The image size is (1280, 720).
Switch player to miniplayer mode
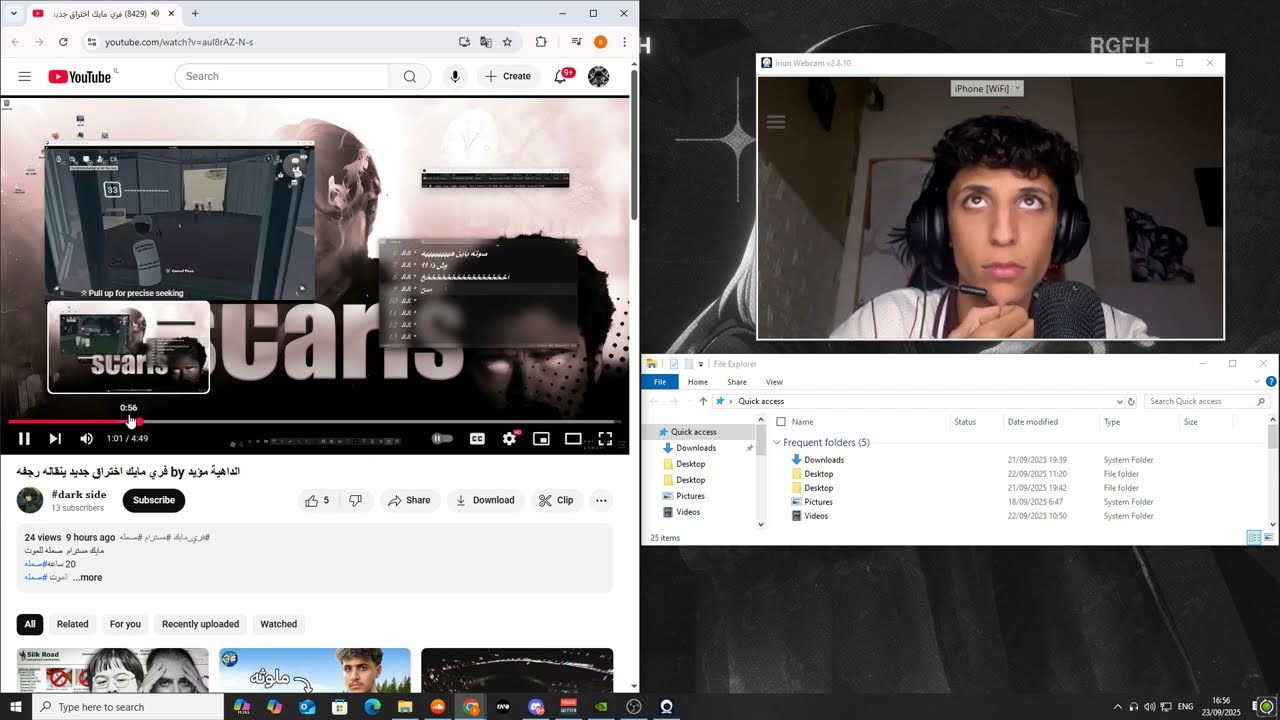[541, 438]
